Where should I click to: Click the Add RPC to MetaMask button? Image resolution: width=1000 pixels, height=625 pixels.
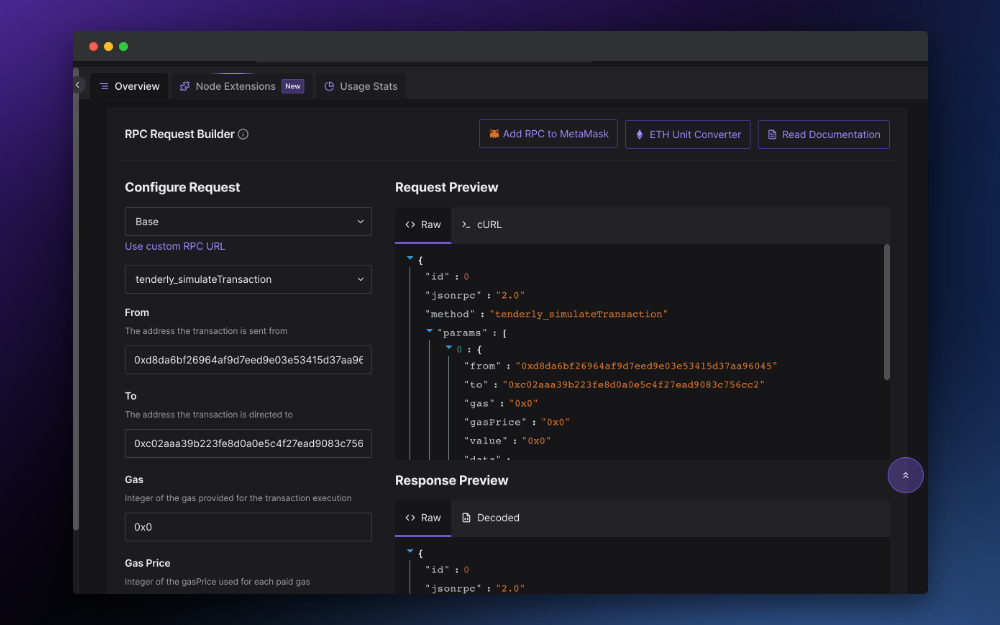(547, 134)
